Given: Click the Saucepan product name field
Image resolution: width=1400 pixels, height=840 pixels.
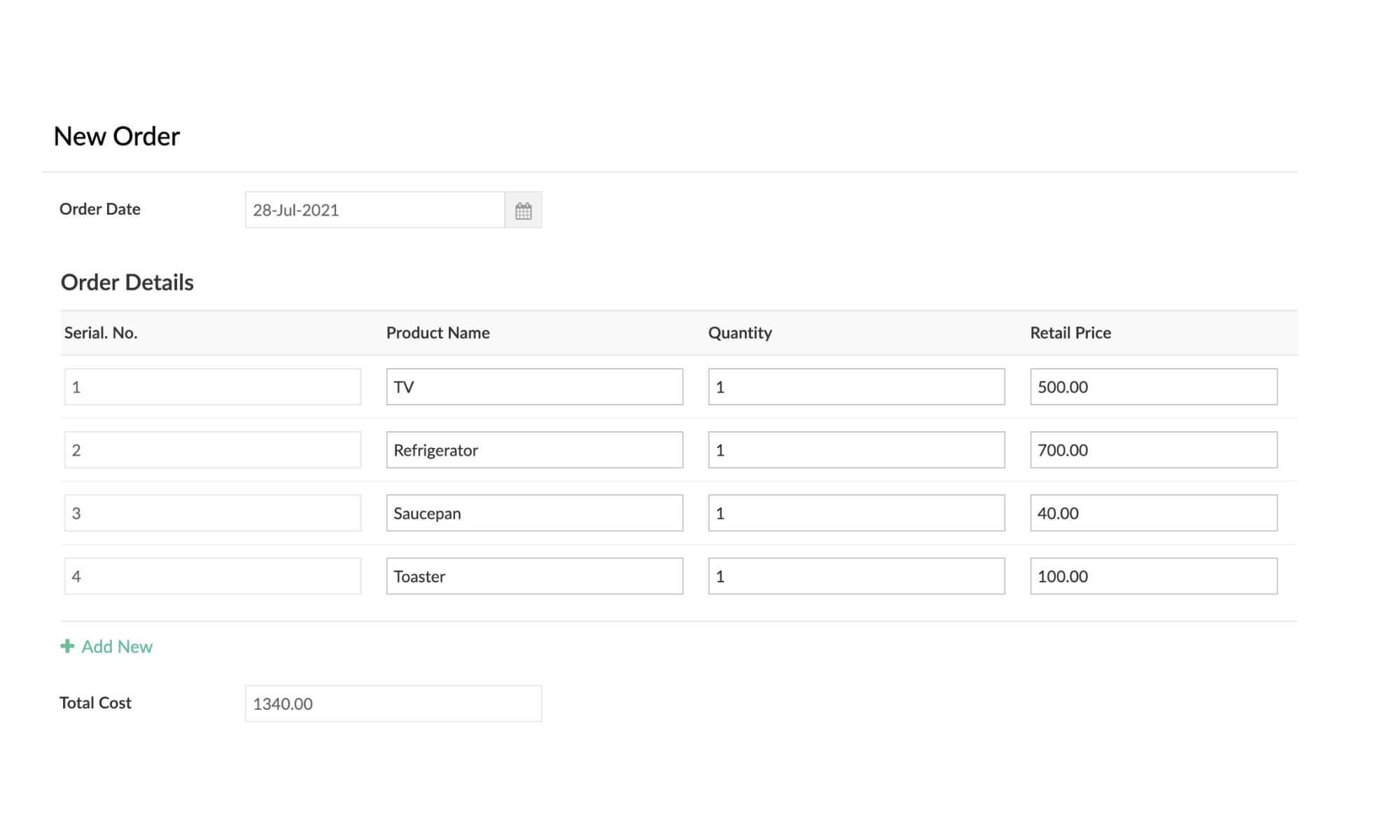Looking at the screenshot, I should (x=535, y=513).
